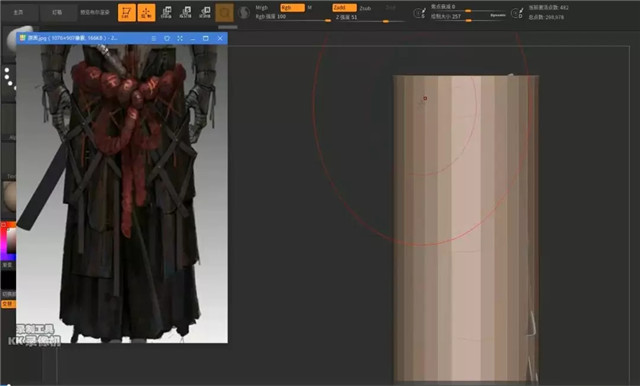This screenshot has height=386, width=640.
Task: Open the Lightbox button in top shelf
Action: (57, 13)
